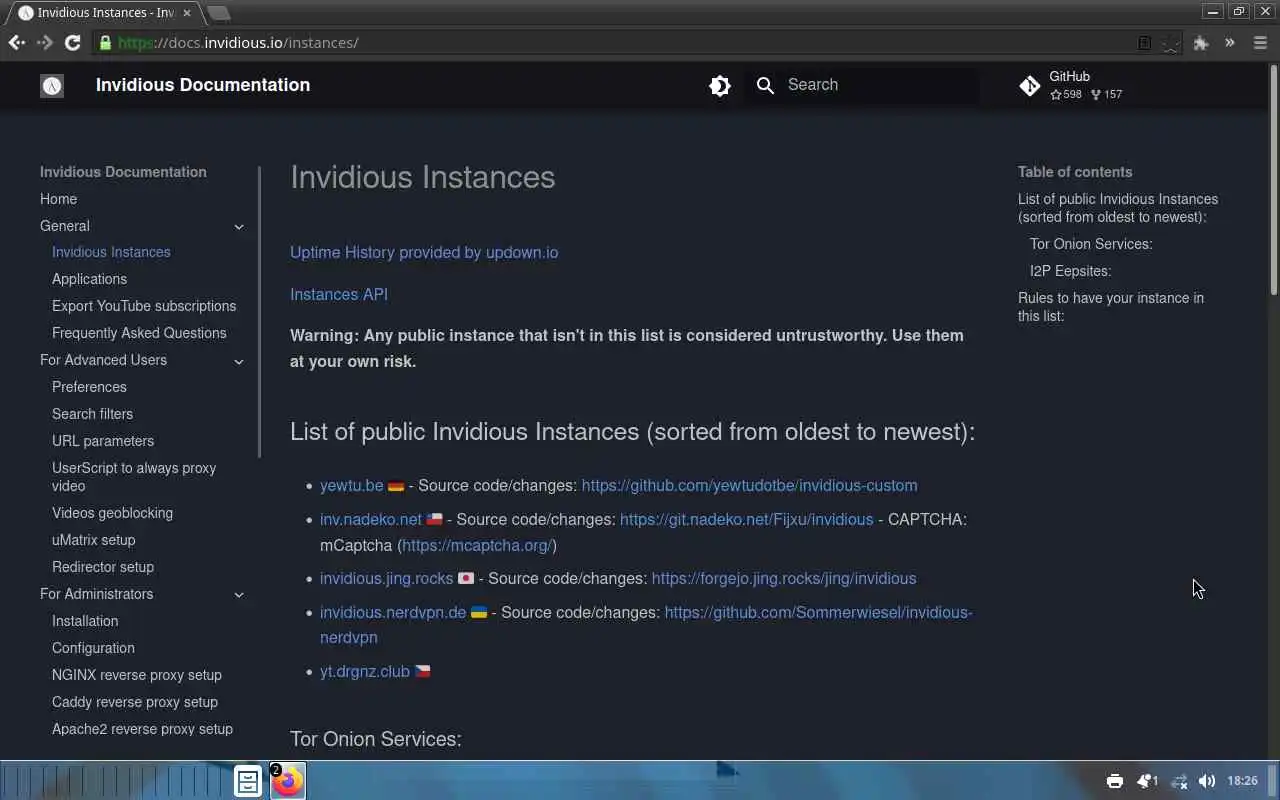Toggle the dark/light color theme

coord(720,85)
